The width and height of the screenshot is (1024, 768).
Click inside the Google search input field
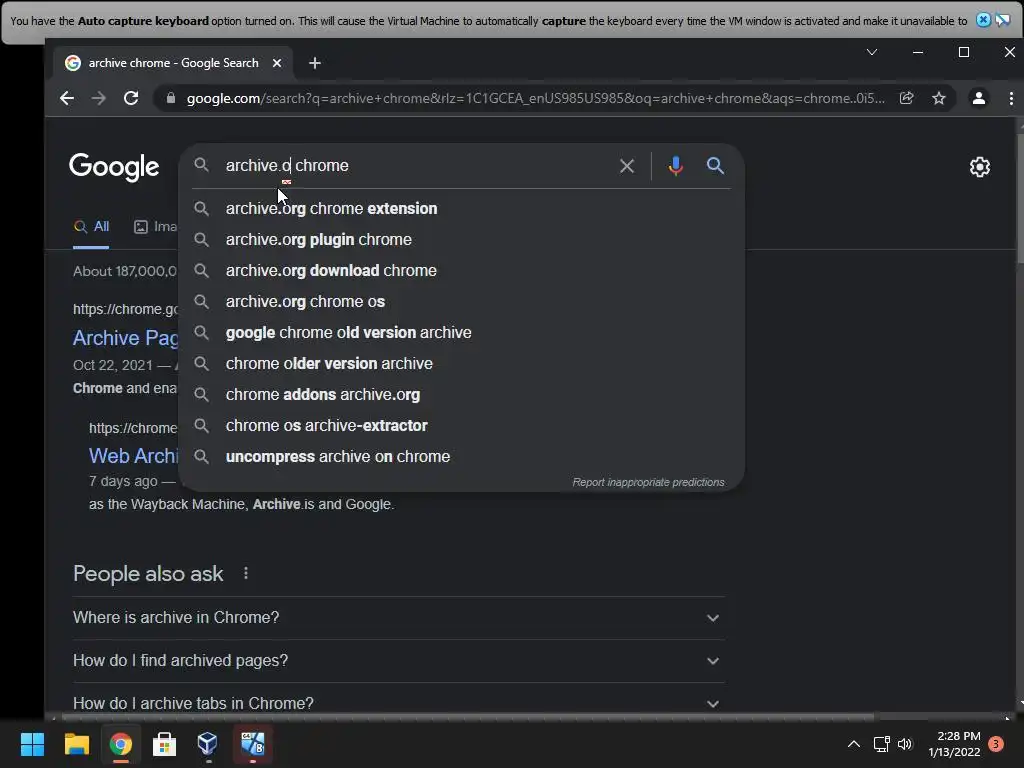coord(418,165)
